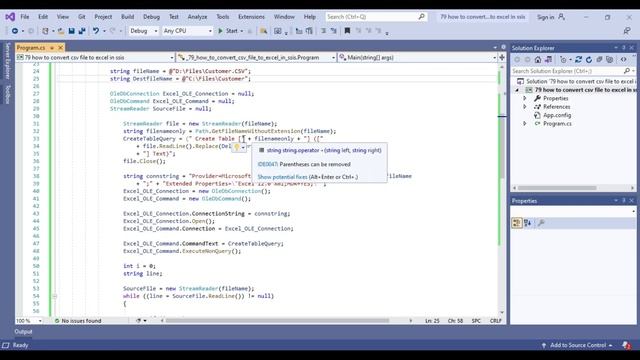This screenshot has height=360, width=640.
Task: Click Sync with Active Document icon
Action: click(578, 60)
